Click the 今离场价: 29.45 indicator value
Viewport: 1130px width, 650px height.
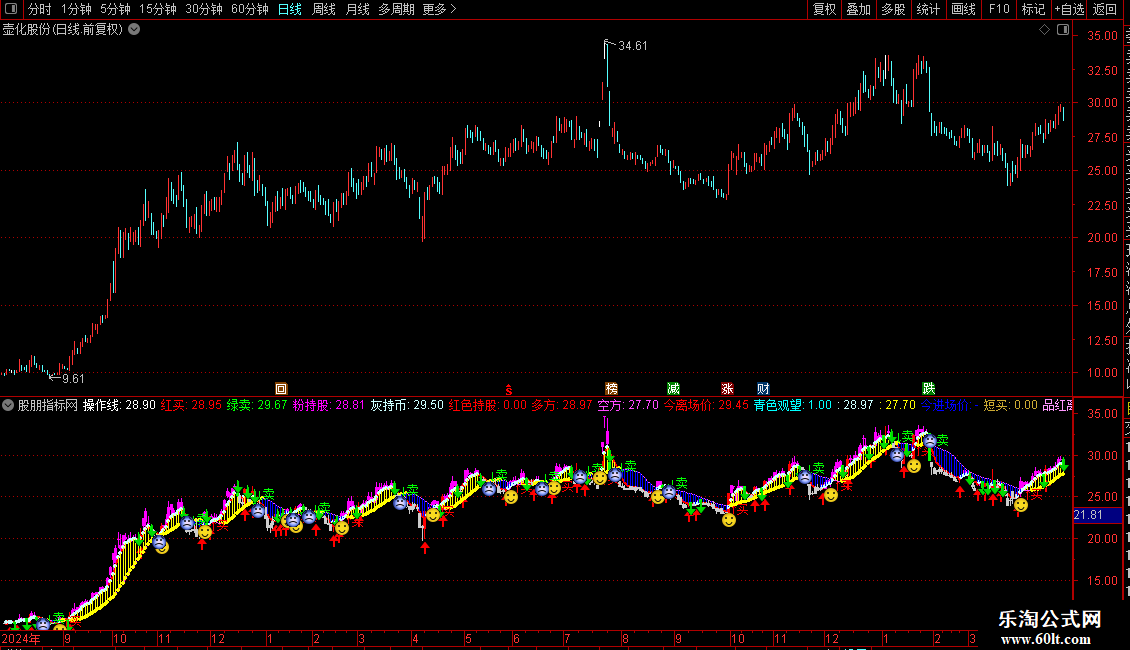[706, 405]
